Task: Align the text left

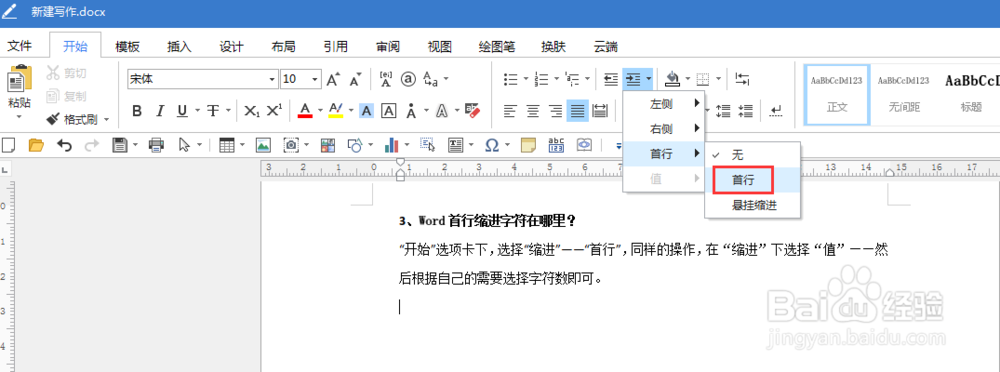Action: point(510,111)
